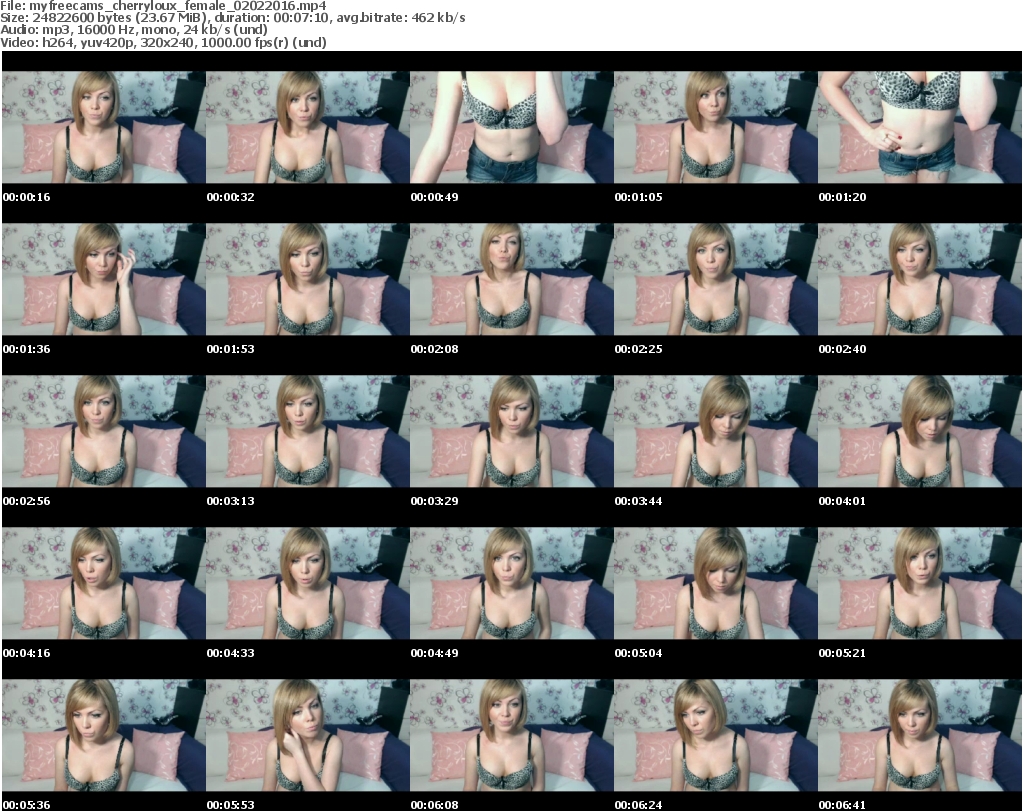Pick the frame labeled 00:01:53
1024x811 pixels.
point(308,279)
